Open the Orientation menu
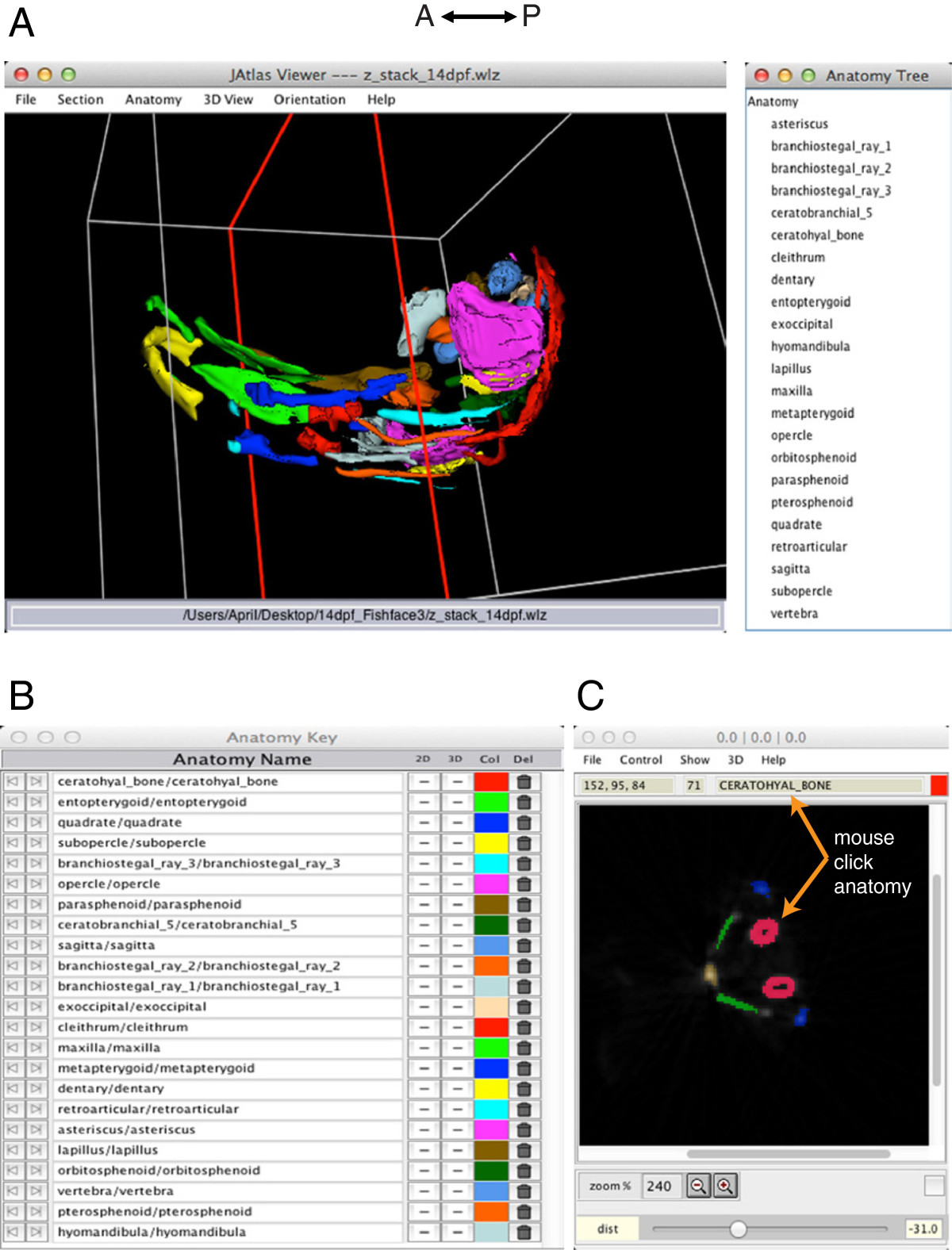Screen dimensions: 952x1250 (x=309, y=99)
